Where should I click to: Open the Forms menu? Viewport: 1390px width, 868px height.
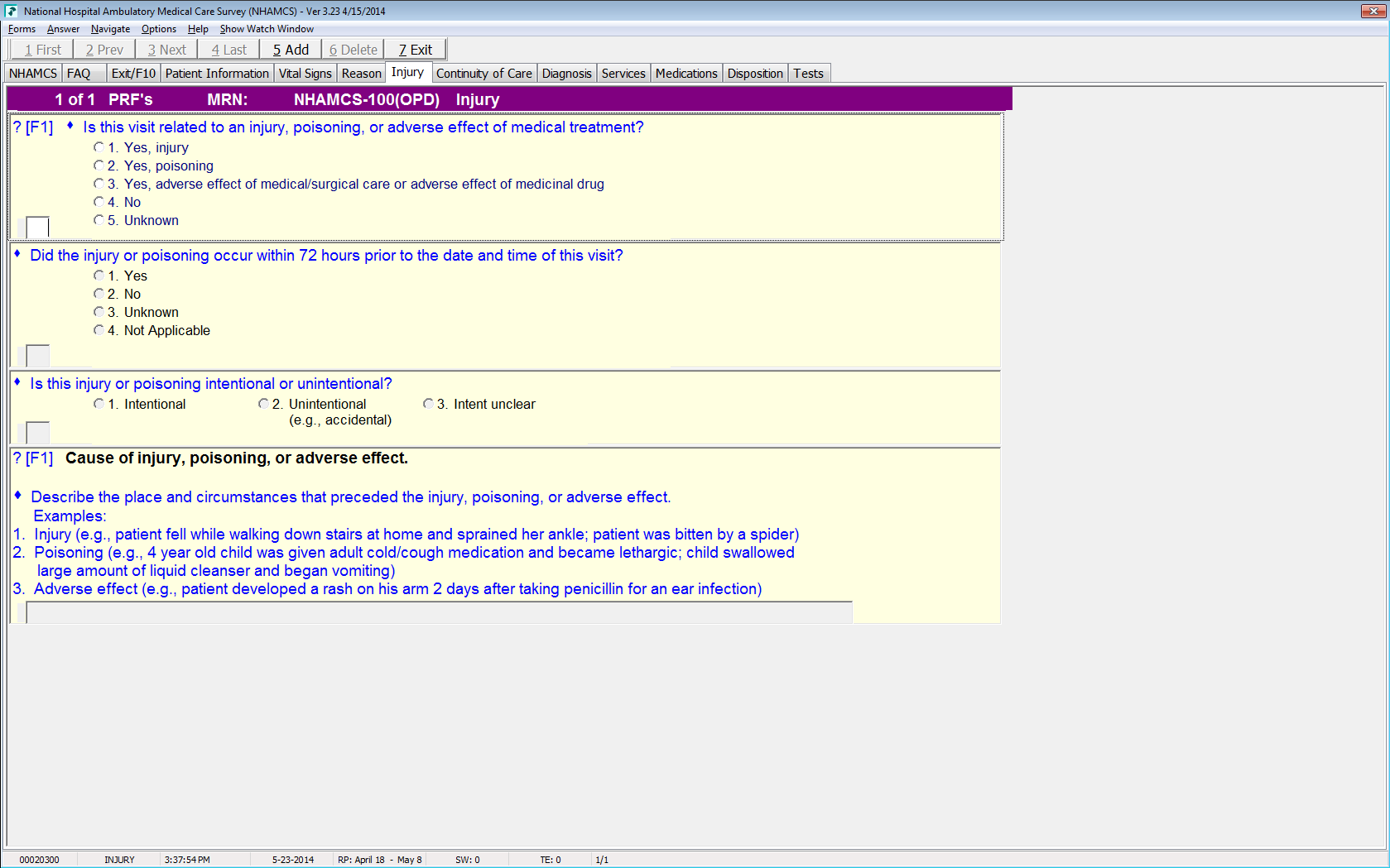[x=22, y=29]
